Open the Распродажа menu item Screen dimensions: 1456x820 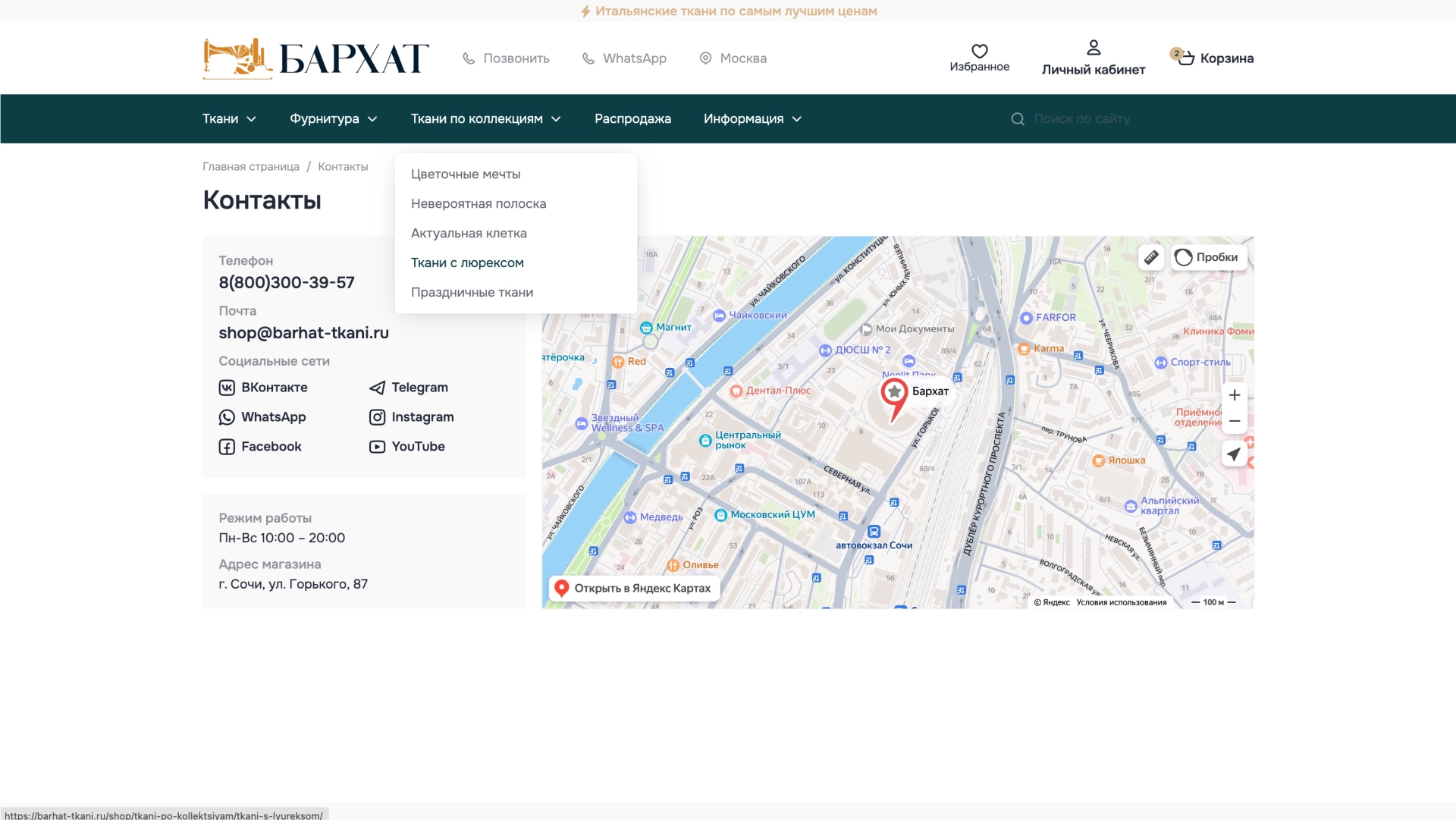632,118
